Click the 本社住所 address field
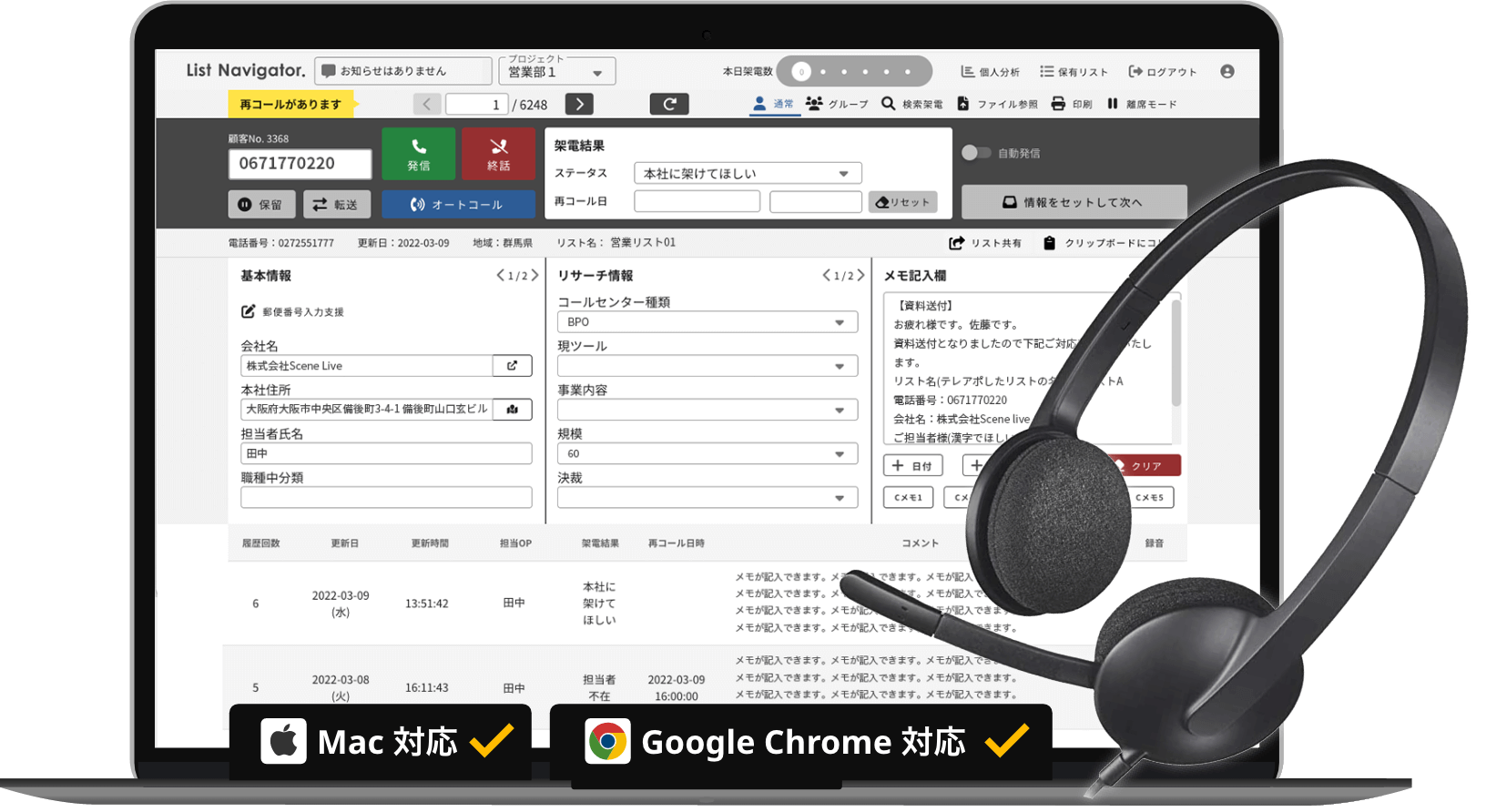The width and height of the screenshot is (1486, 812). coord(367,410)
